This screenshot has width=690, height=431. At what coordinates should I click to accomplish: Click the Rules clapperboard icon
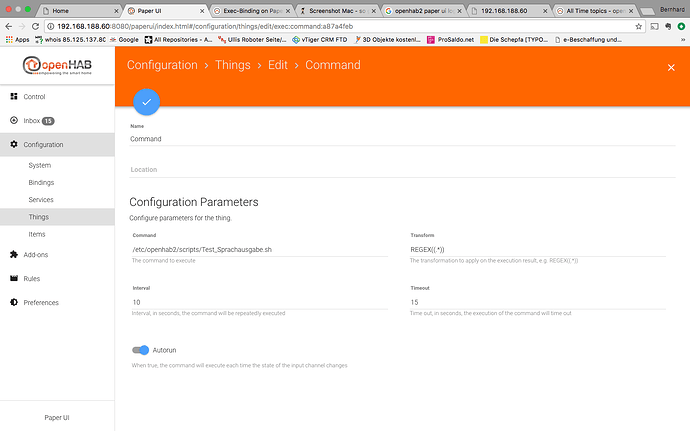pos(14,278)
